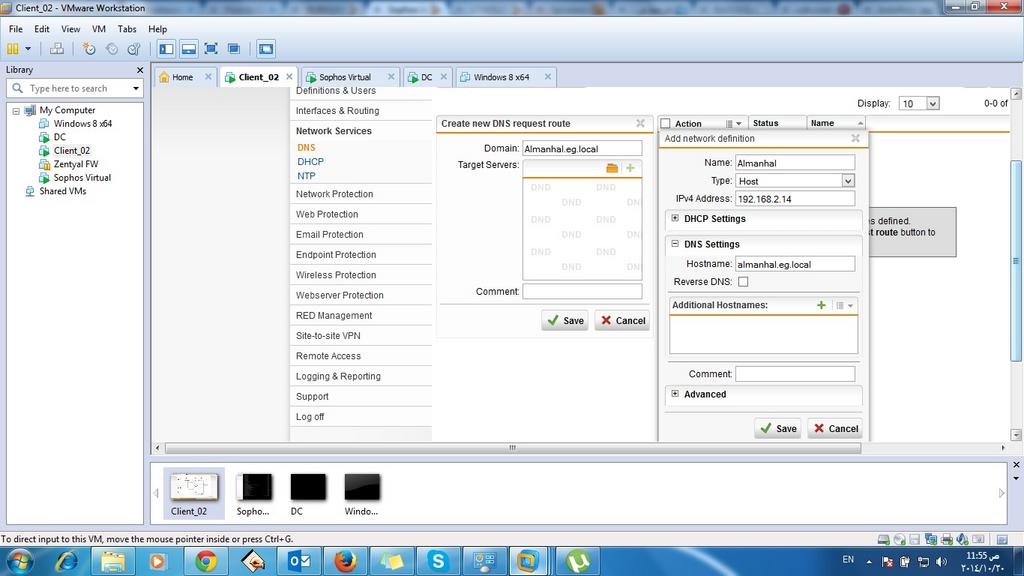Collapse the My Computer tree node
Screen dimensions: 1024x576
pyautogui.click(x=16, y=111)
